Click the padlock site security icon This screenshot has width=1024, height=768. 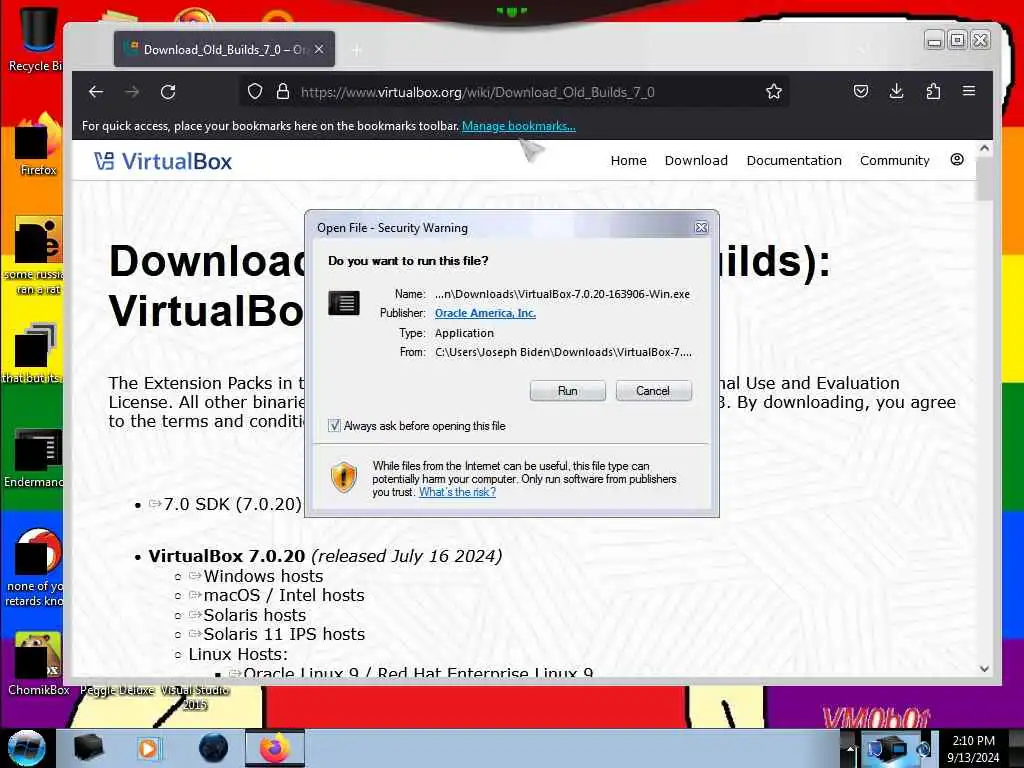pyautogui.click(x=283, y=91)
